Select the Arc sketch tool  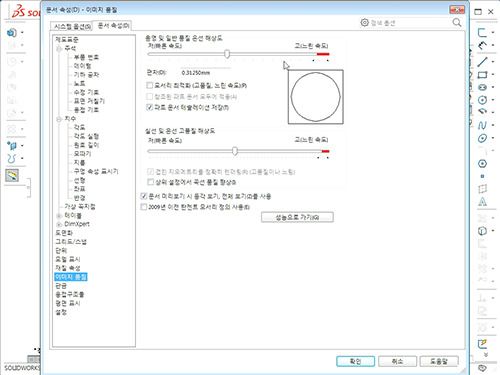coord(482,112)
